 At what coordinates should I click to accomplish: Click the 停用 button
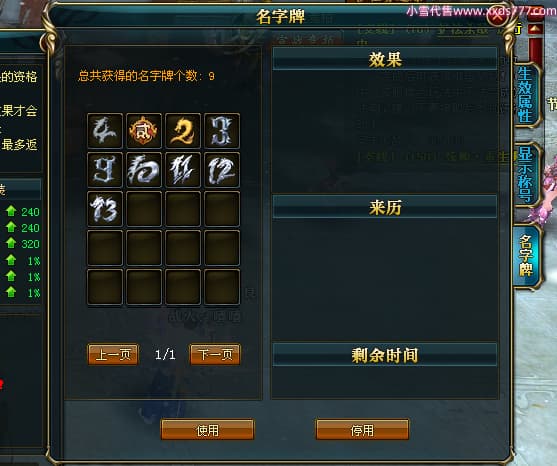point(362,430)
